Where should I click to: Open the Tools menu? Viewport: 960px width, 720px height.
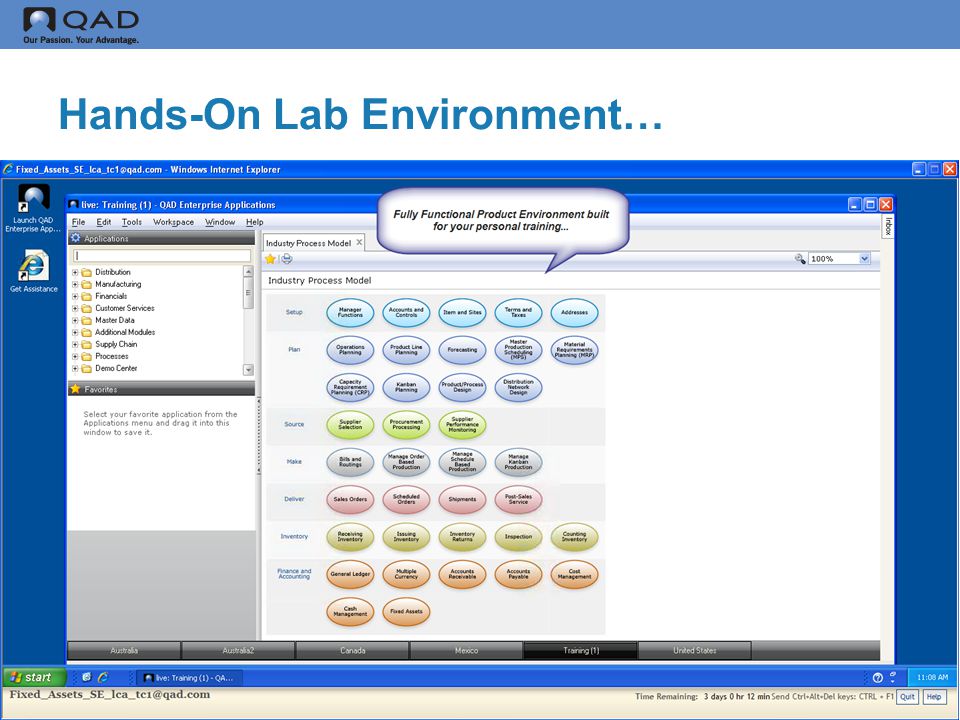point(132,222)
